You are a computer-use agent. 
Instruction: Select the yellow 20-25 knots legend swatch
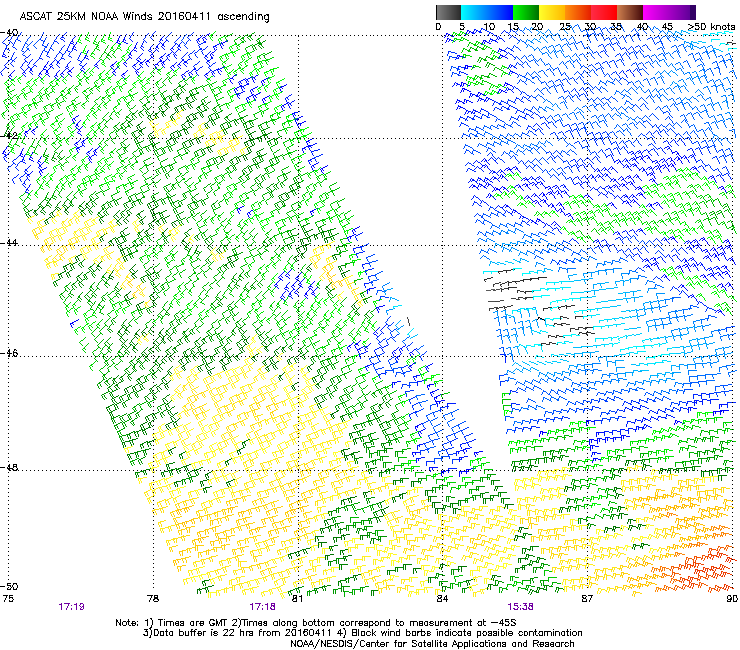tap(552, 12)
